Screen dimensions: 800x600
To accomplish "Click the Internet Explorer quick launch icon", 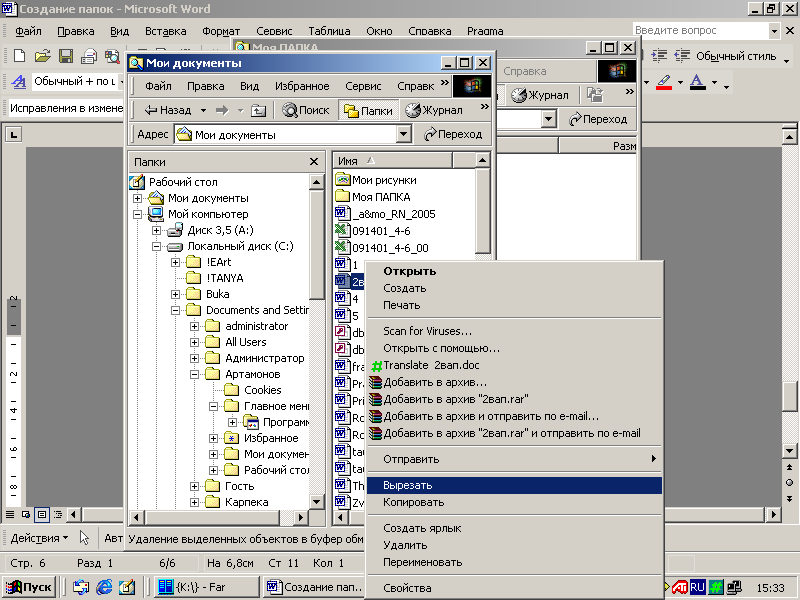I will pos(104,587).
